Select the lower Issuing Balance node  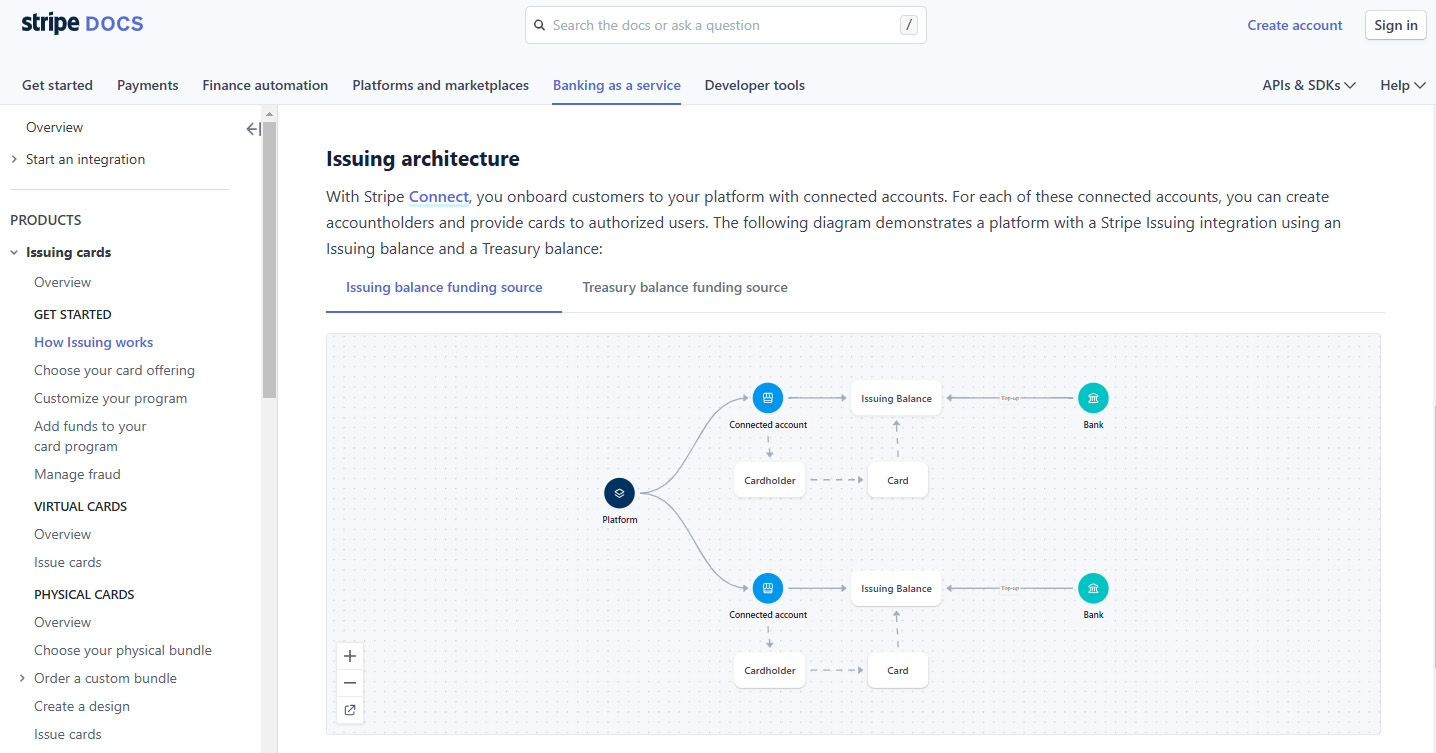tap(896, 588)
